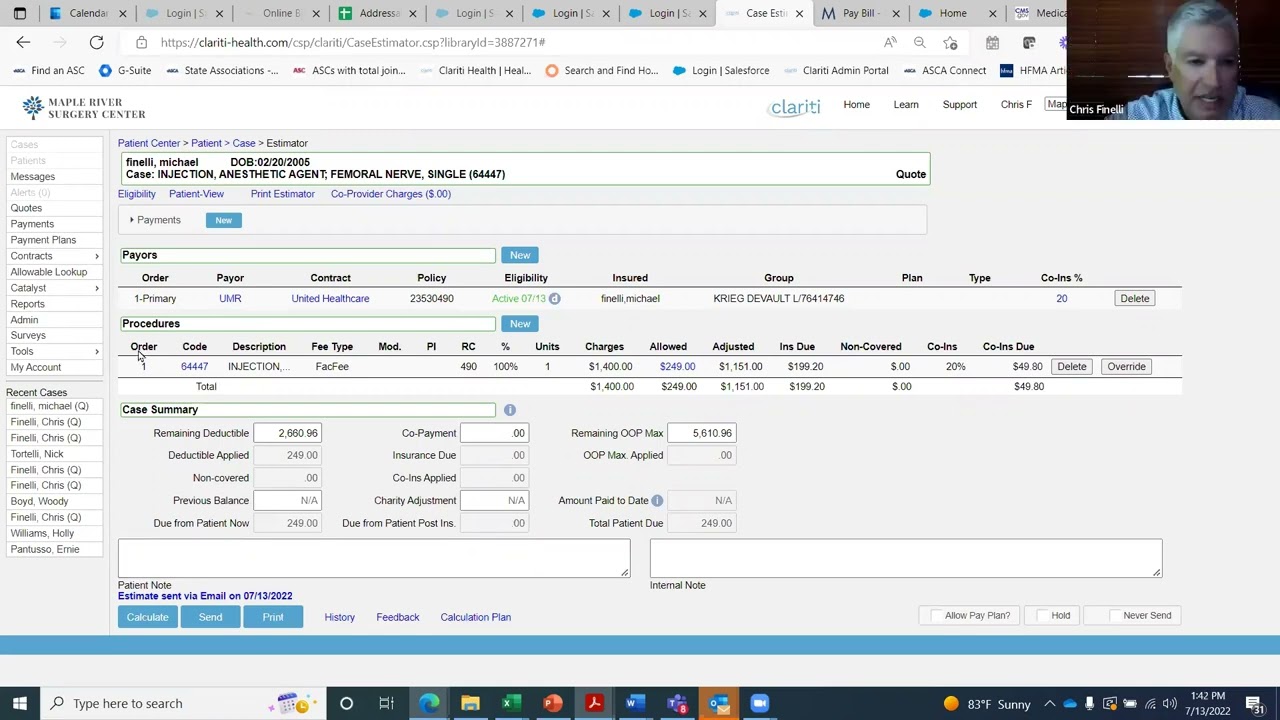Screen dimensions: 1280x720
Task: Add a new procedure with New button
Action: [520, 324]
